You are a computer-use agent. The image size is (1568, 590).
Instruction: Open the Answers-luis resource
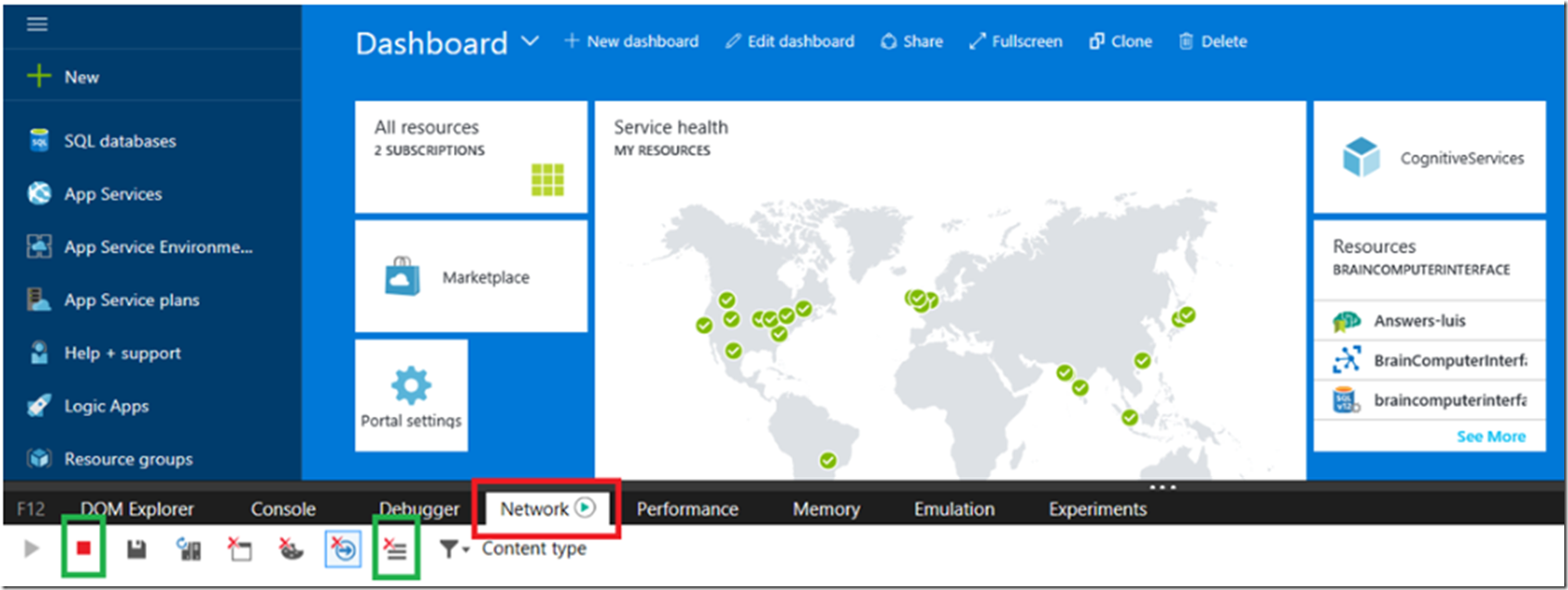1429,321
